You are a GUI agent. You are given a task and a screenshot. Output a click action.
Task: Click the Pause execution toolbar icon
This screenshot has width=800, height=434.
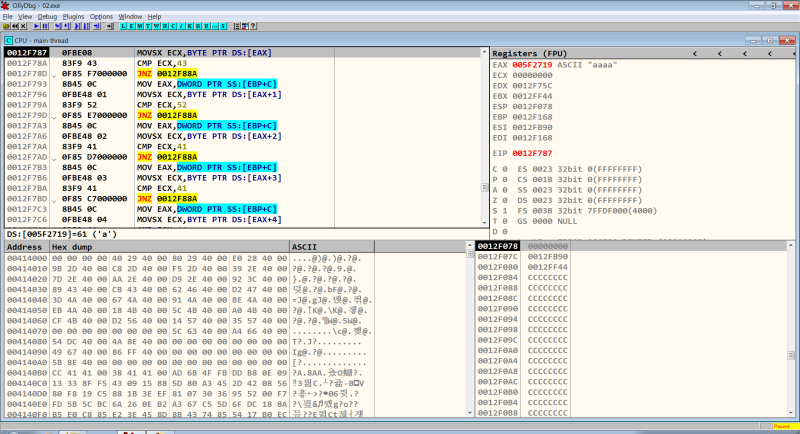45,26
